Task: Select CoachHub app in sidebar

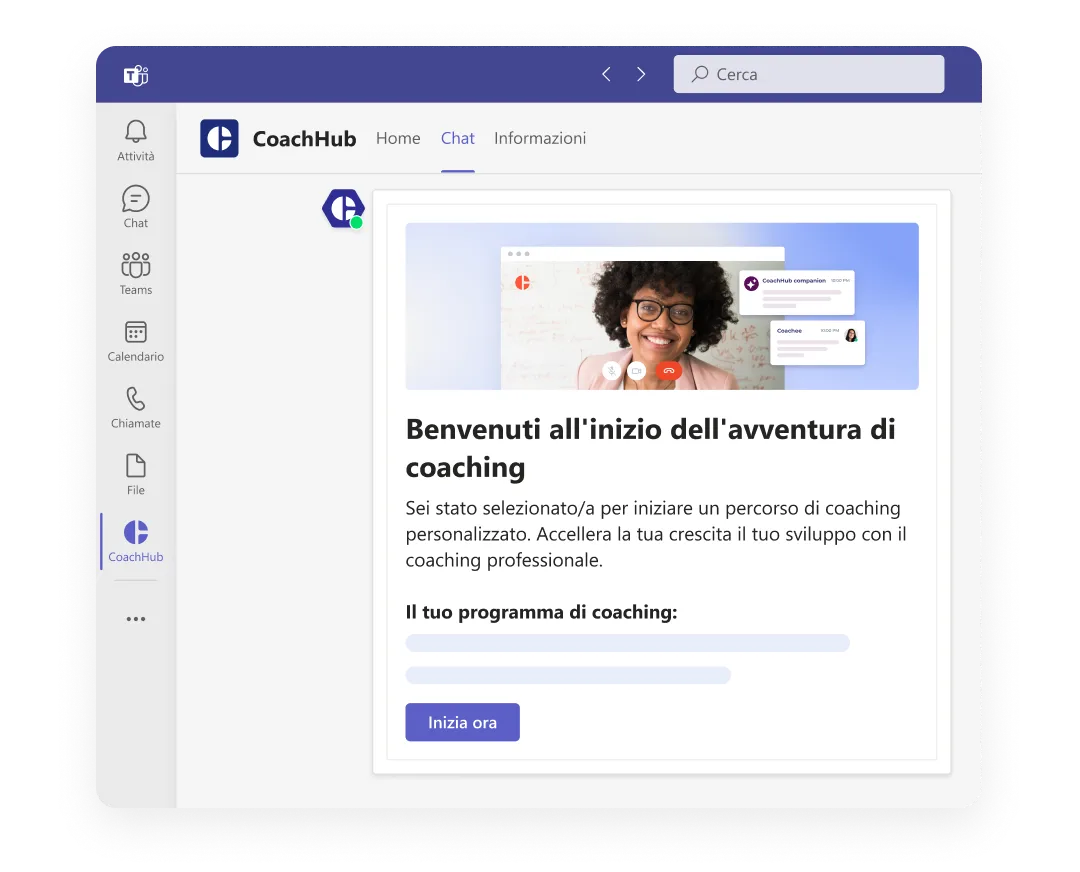Action: click(x=136, y=541)
